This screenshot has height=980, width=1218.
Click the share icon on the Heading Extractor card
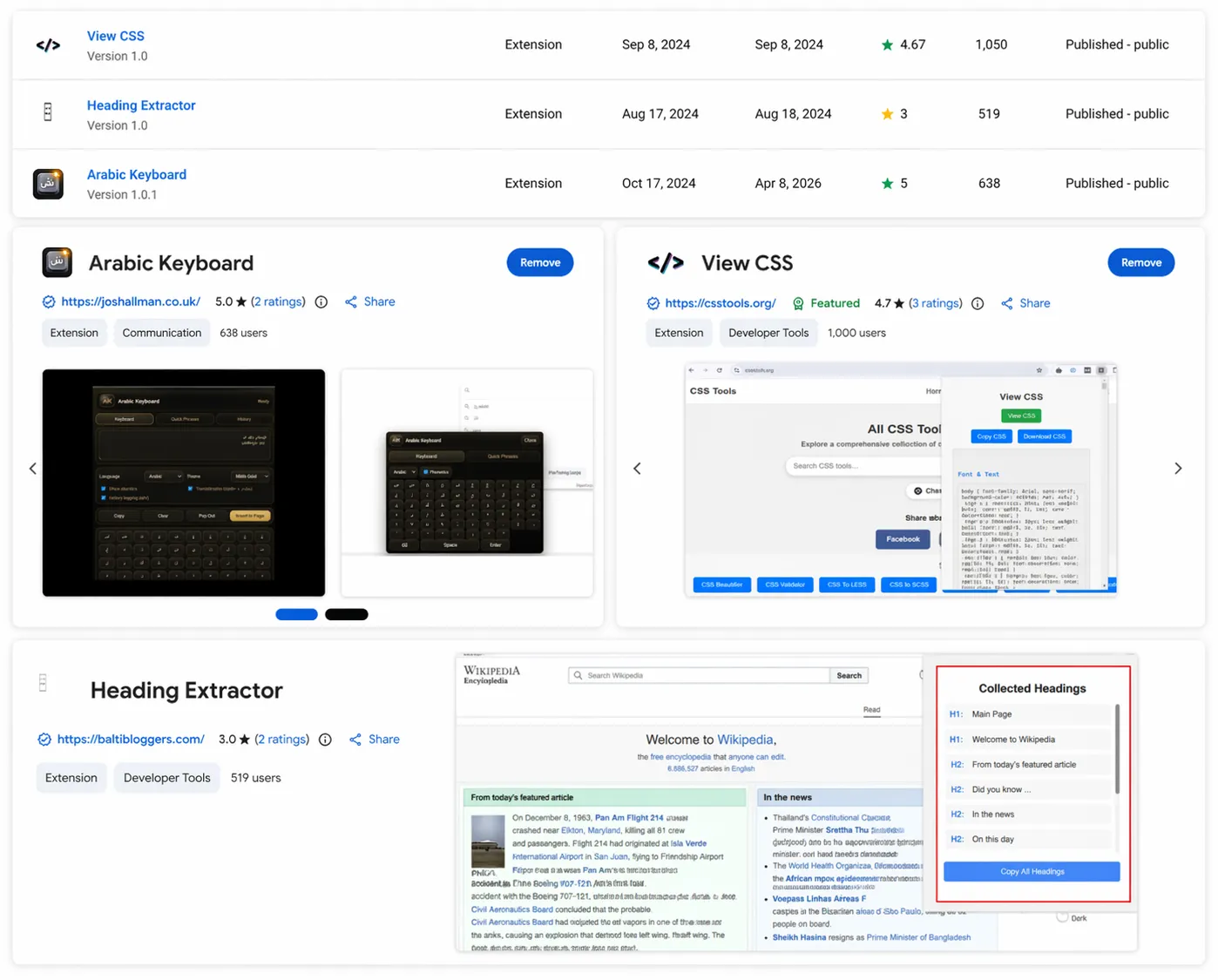coord(355,740)
